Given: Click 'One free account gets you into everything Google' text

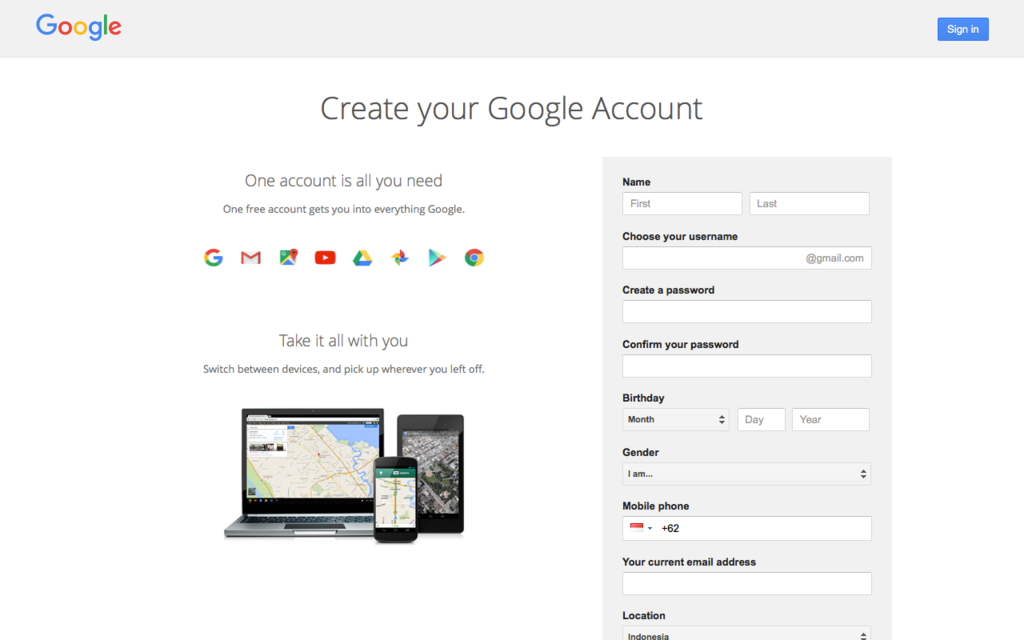Looking at the screenshot, I should 344,209.
